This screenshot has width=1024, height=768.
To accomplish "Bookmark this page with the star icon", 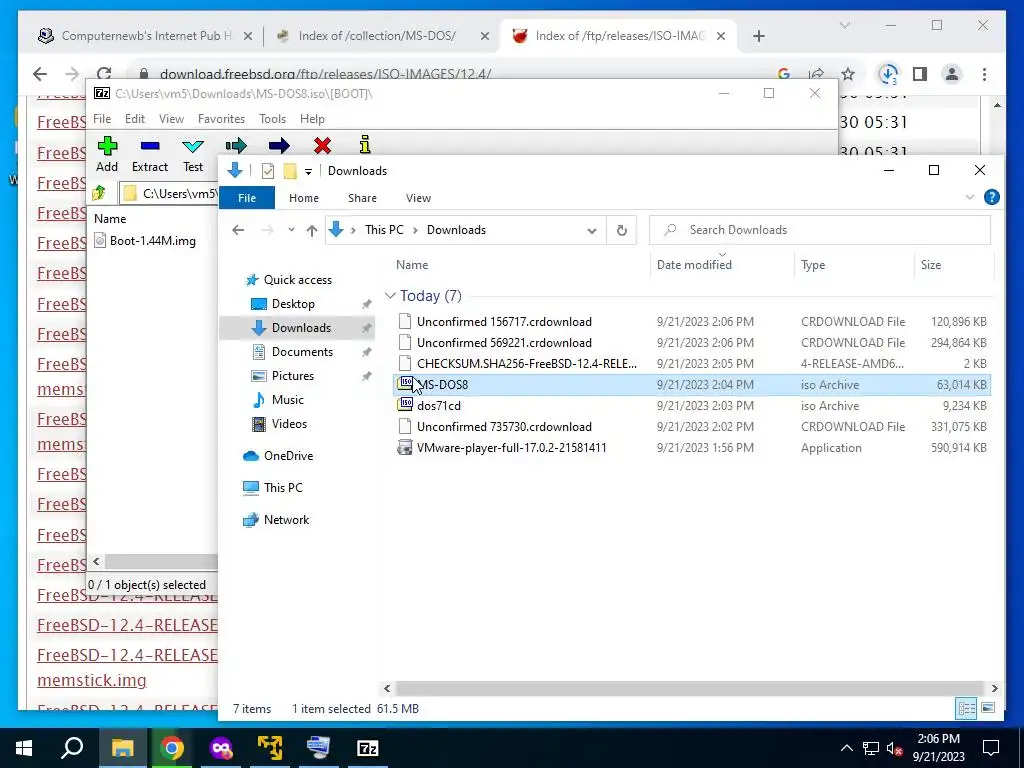I will click(x=848, y=74).
